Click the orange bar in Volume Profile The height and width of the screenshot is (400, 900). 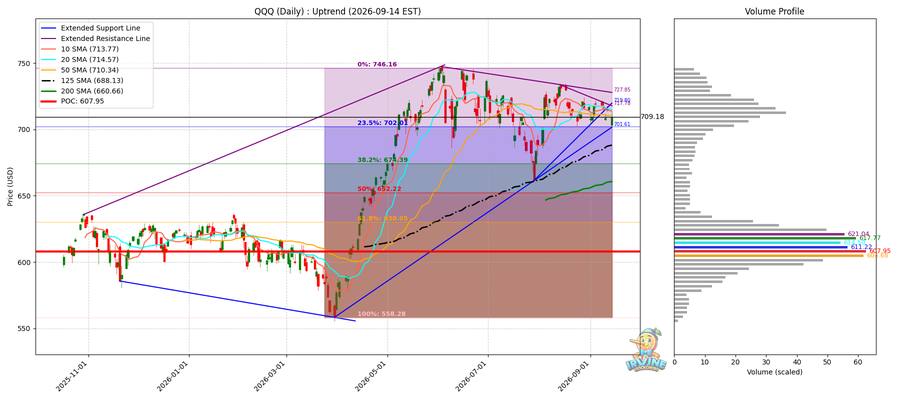[769, 255]
